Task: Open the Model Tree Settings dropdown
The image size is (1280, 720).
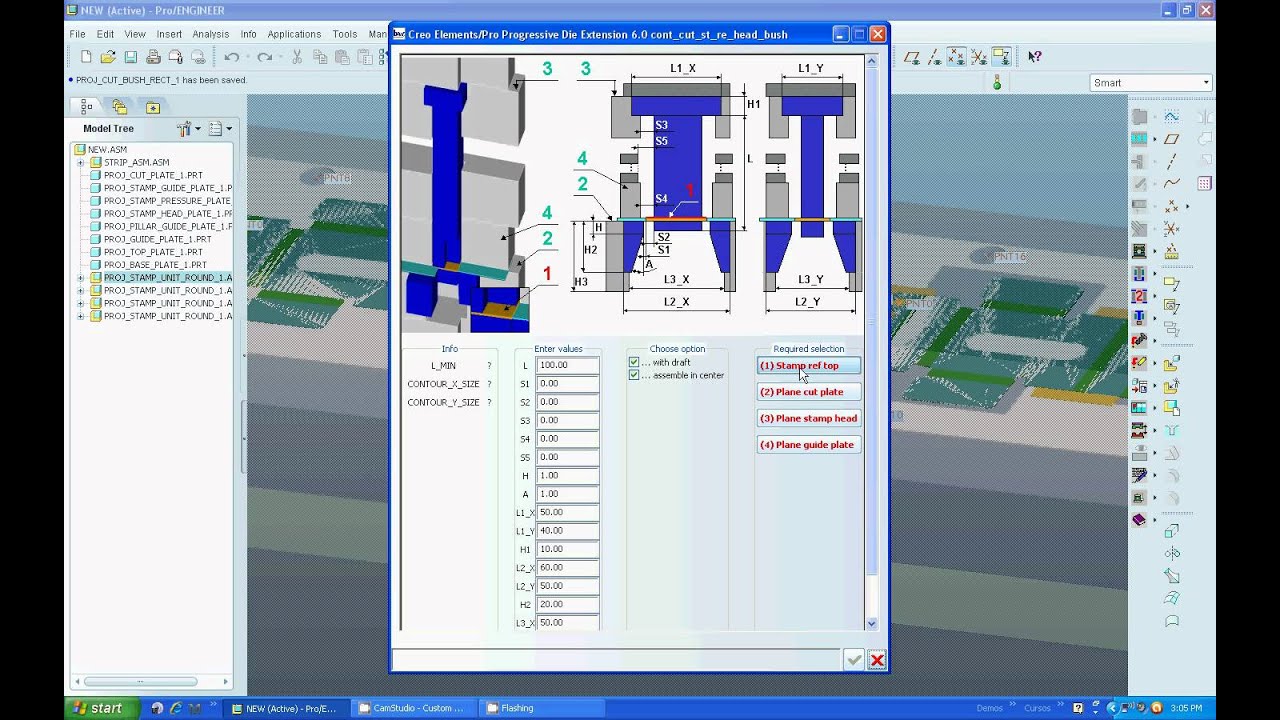Action: click(188, 129)
